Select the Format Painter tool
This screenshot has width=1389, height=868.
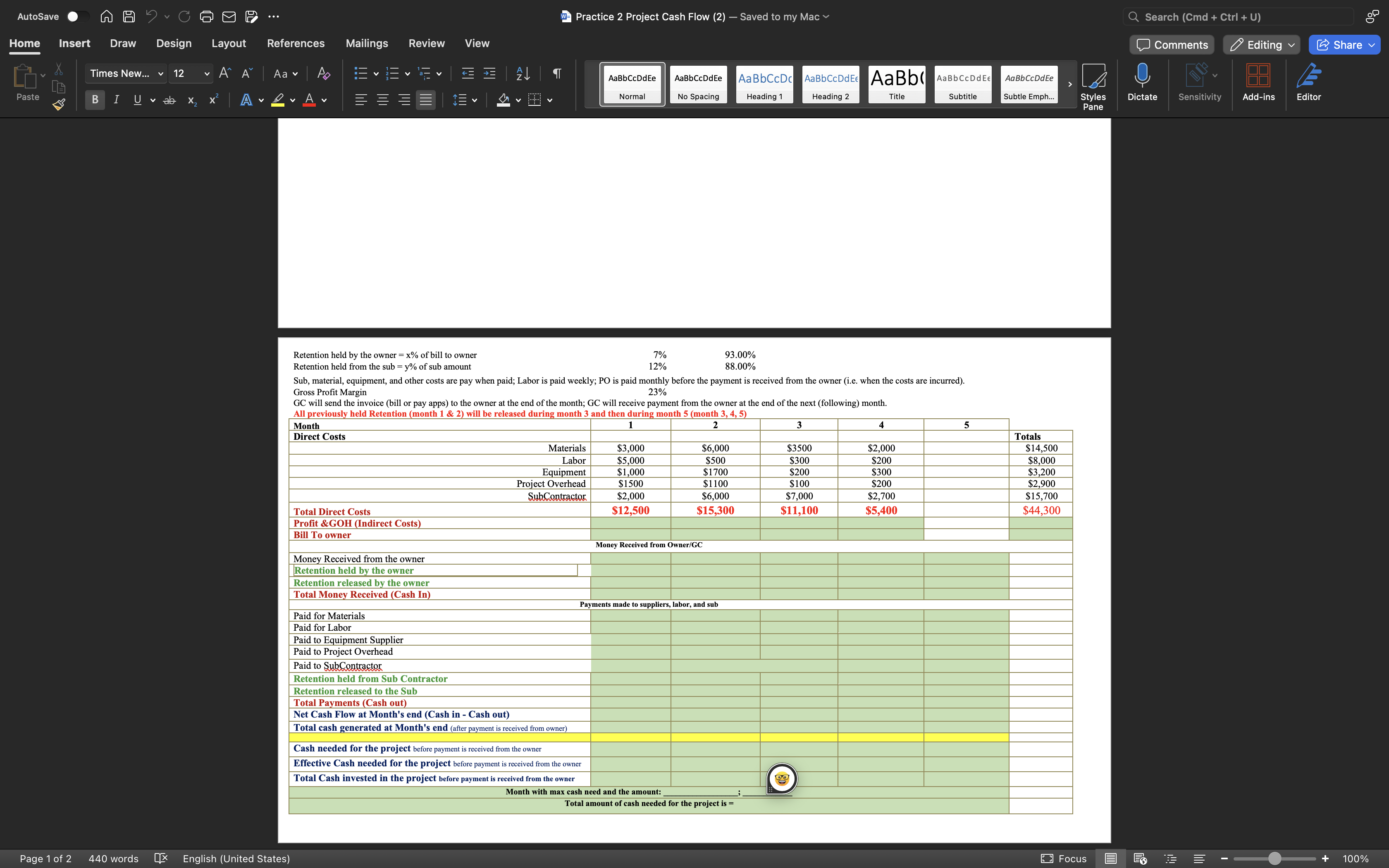tap(58, 105)
